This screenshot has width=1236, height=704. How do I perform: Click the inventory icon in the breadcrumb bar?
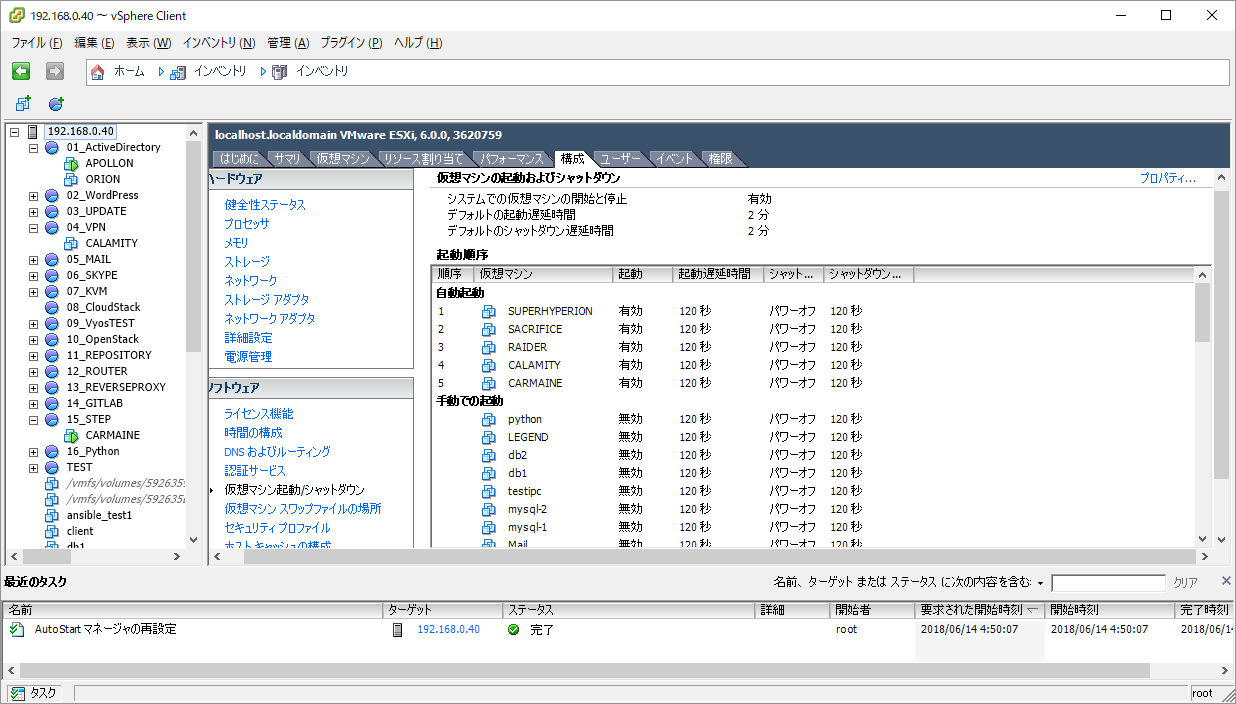(x=177, y=72)
